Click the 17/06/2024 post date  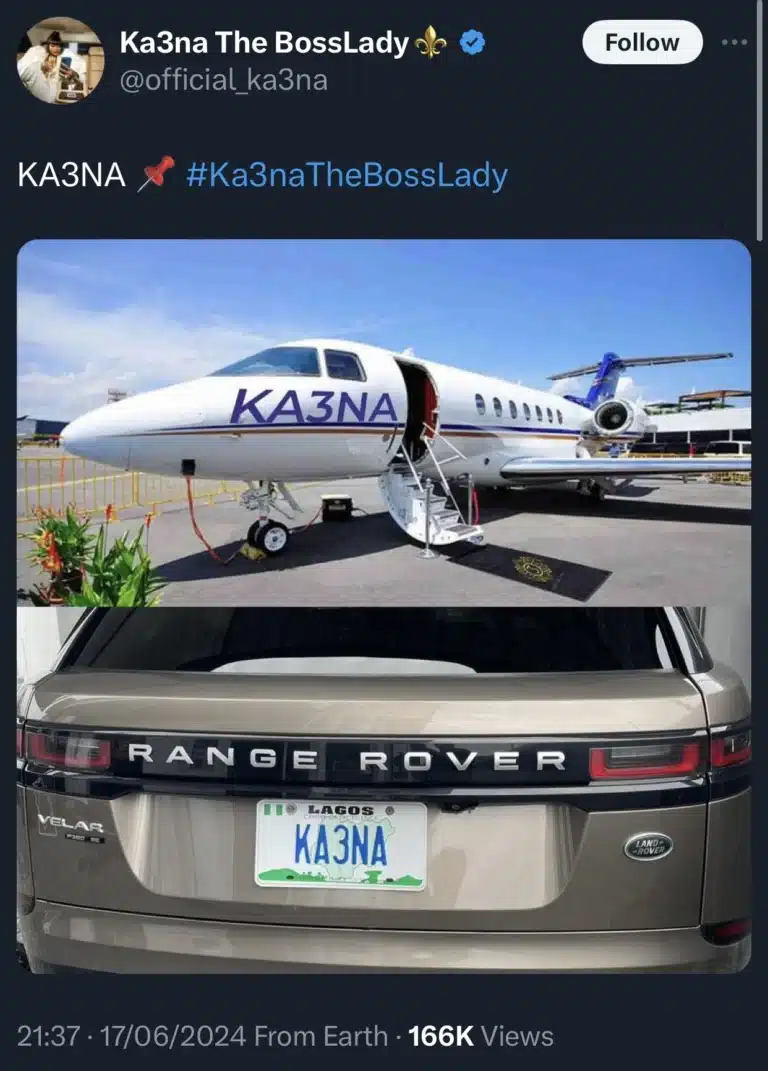173,1036
